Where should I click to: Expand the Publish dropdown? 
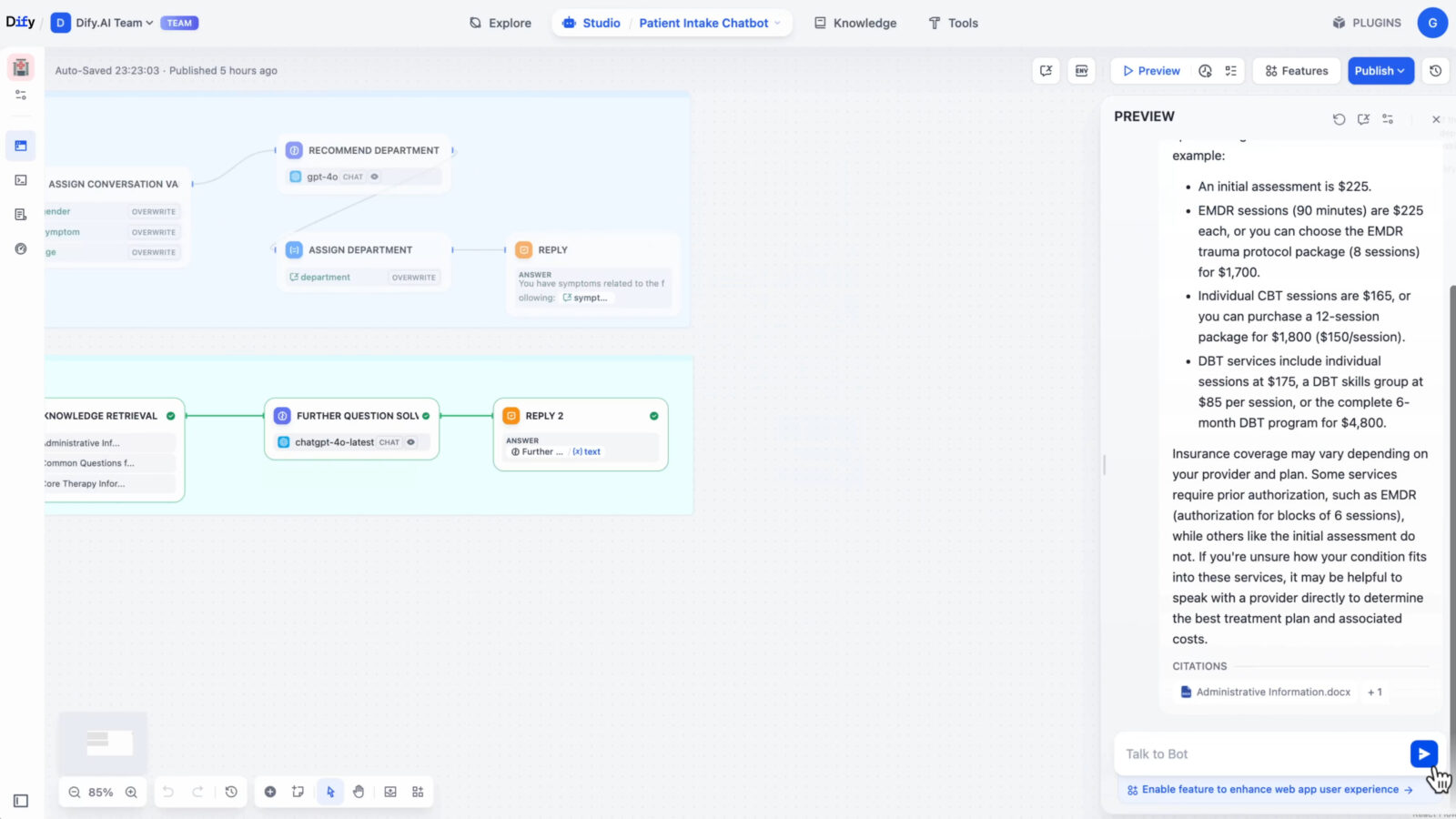click(1380, 71)
